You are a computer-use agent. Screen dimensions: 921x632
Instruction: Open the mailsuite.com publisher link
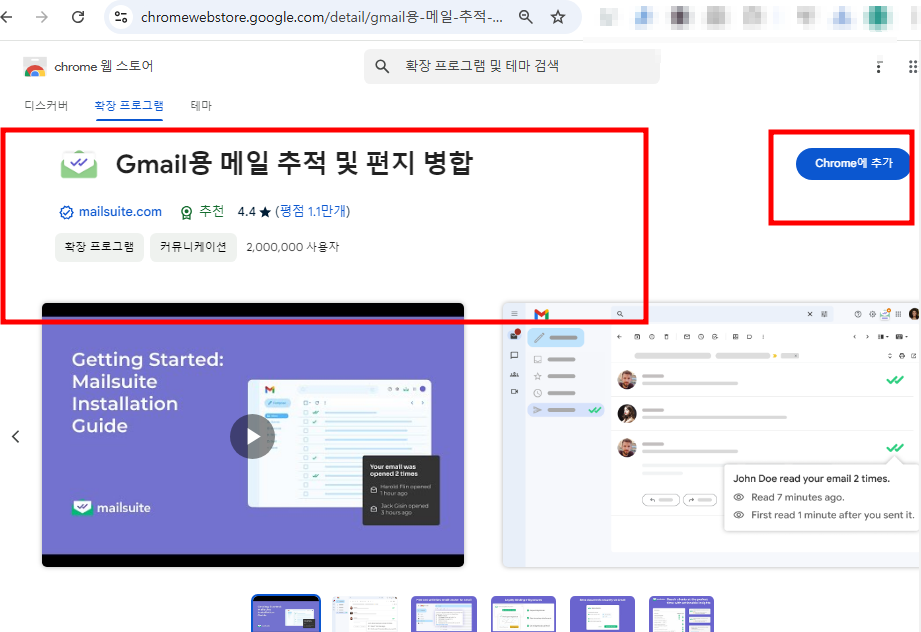point(119,211)
